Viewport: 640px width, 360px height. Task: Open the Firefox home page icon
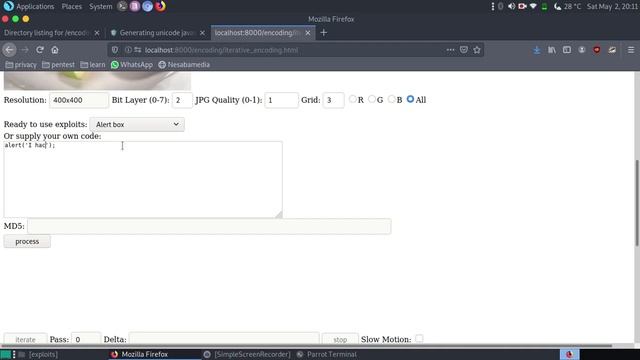[x=55, y=50]
